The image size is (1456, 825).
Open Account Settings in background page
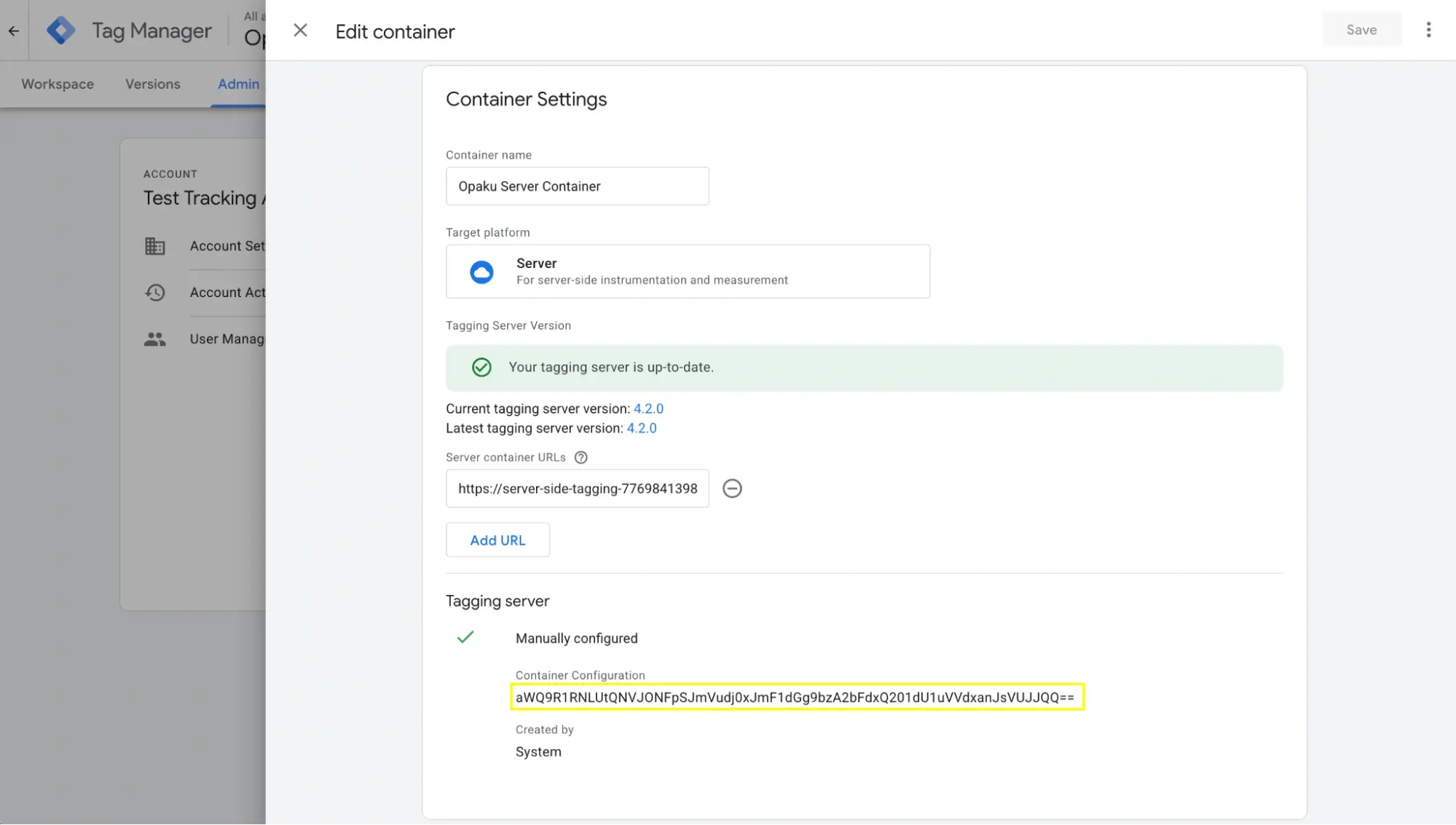[x=227, y=246]
